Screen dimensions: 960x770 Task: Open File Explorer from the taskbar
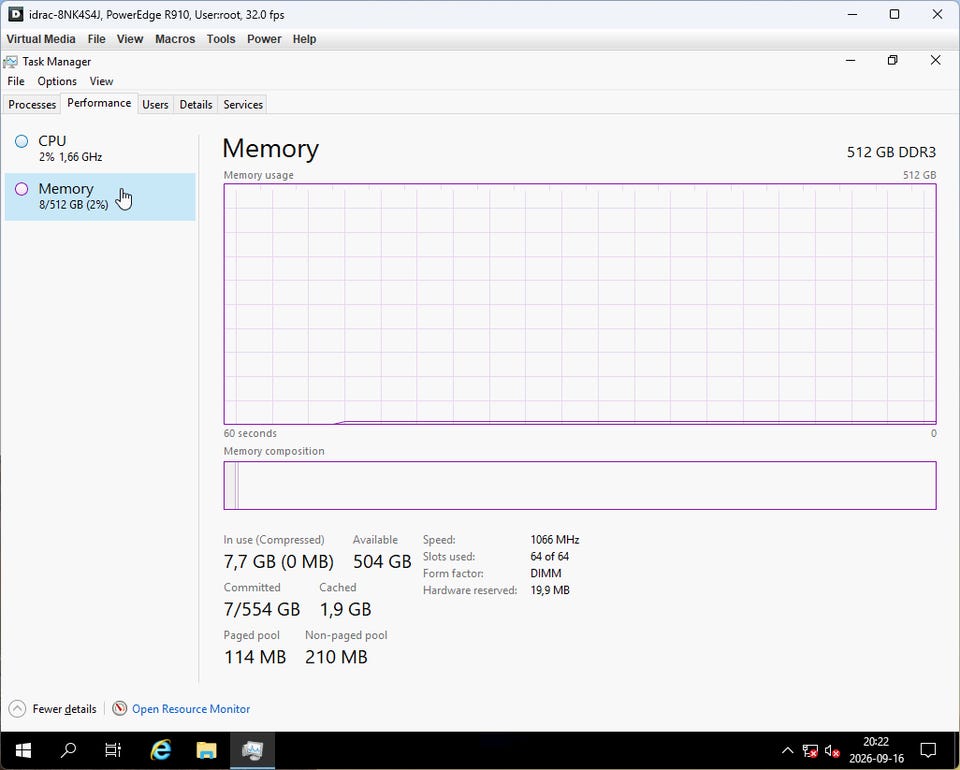[x=206, y=750]
